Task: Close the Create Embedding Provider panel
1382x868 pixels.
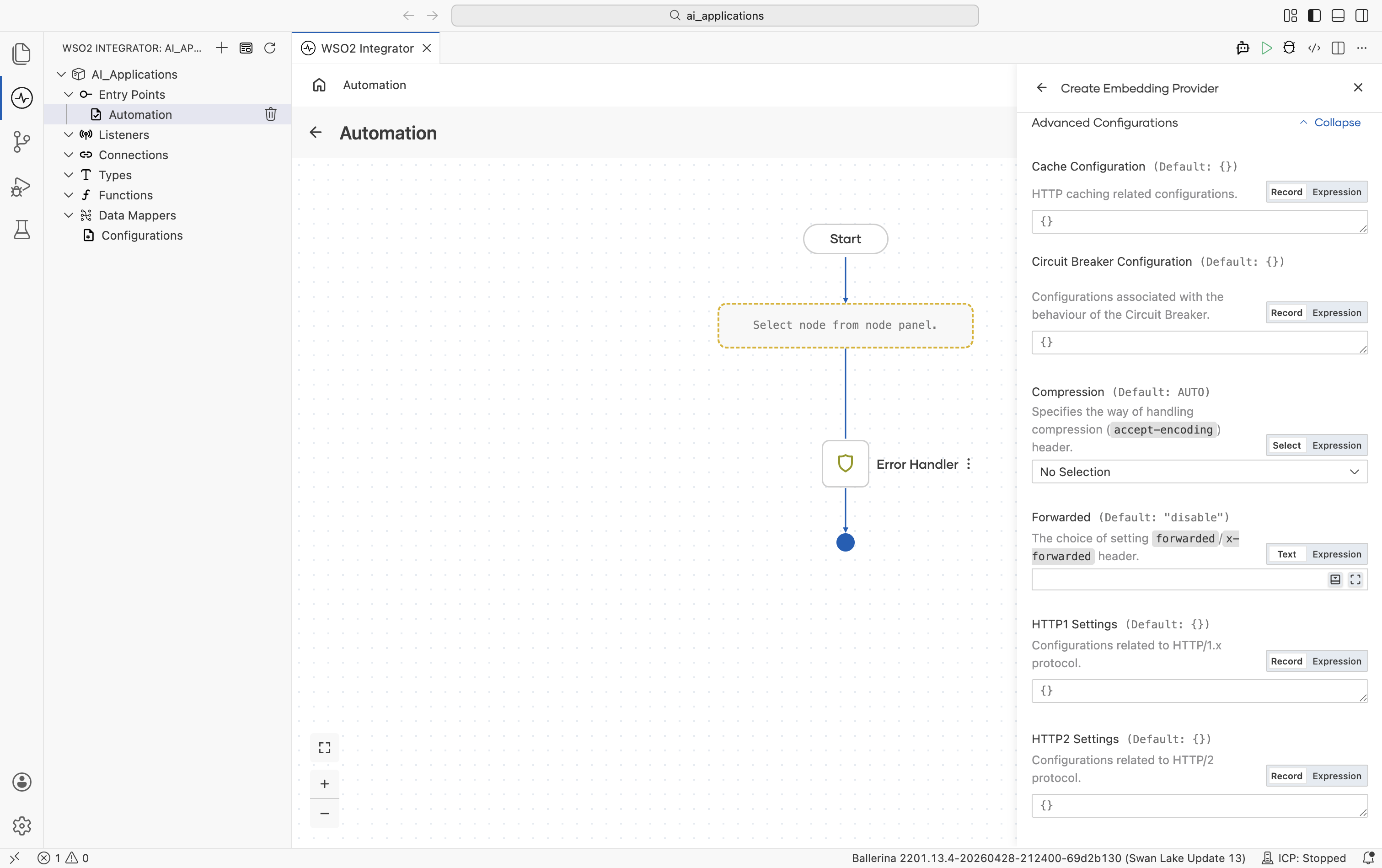Action: point(1358,87)
